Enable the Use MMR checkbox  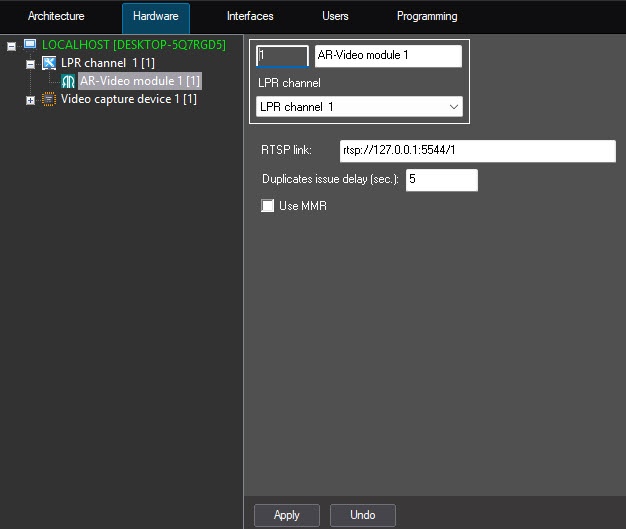coord(267,206)
